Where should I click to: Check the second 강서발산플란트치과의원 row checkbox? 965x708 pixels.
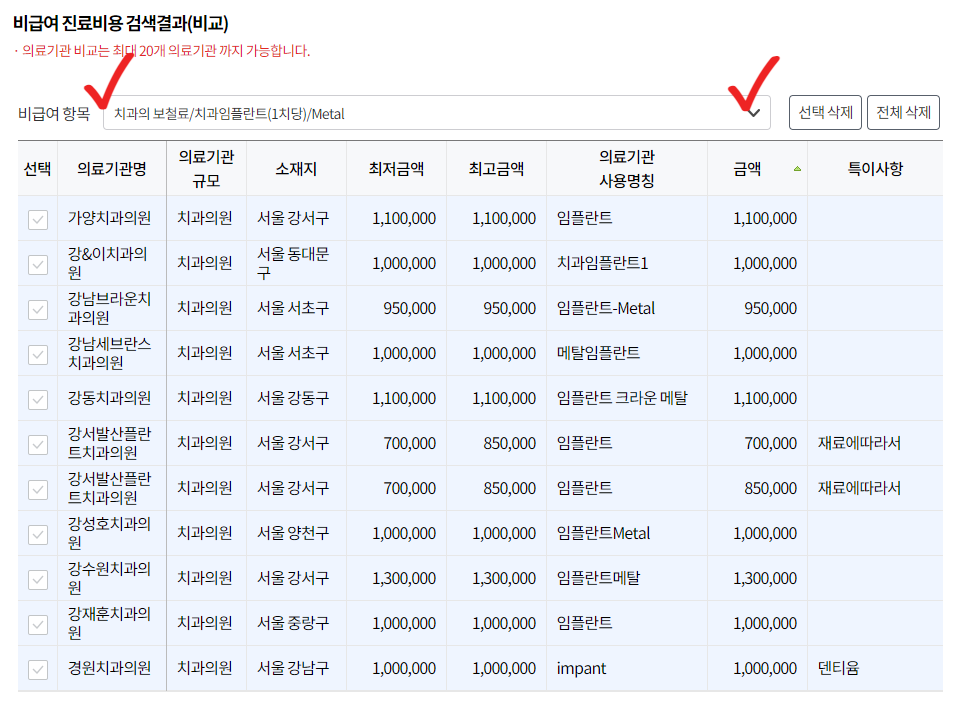coord(37,488)
